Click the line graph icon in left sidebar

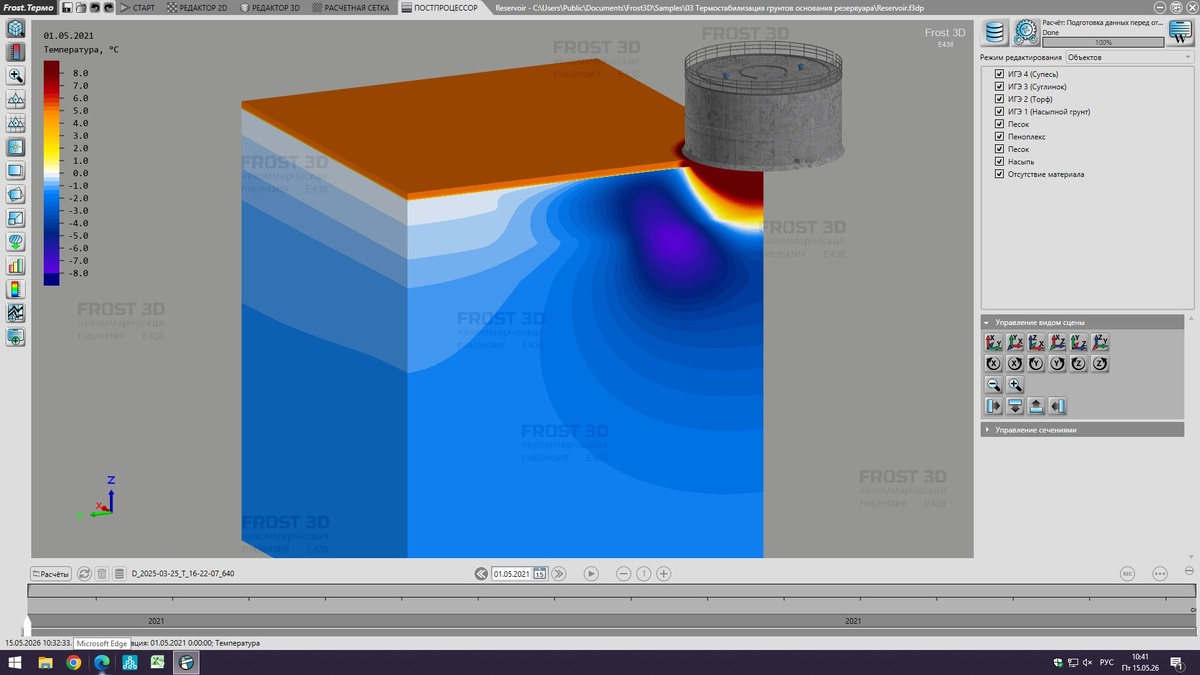pos(15,314)
